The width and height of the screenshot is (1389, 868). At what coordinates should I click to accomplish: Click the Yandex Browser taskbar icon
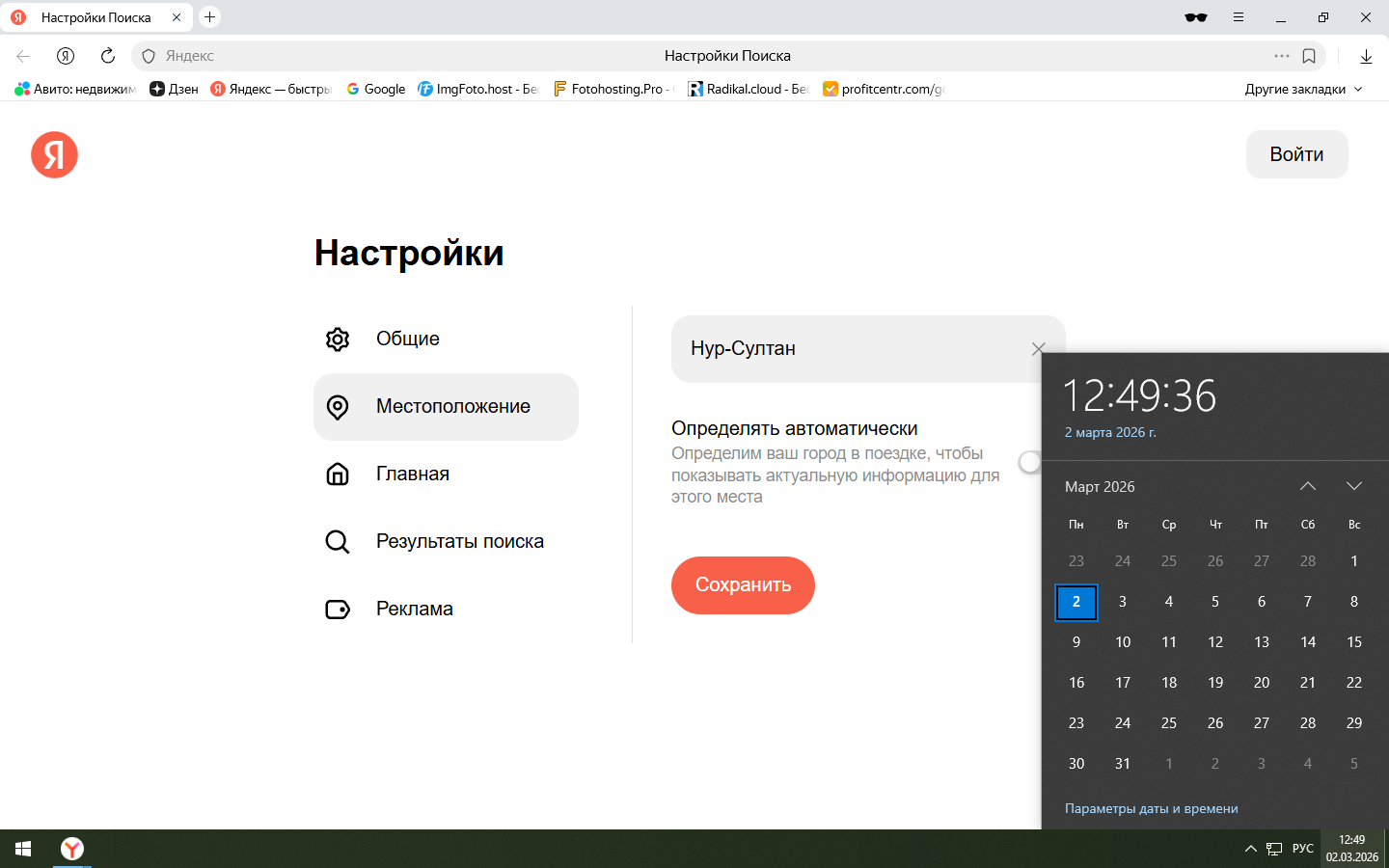click(x=72, y=849)
